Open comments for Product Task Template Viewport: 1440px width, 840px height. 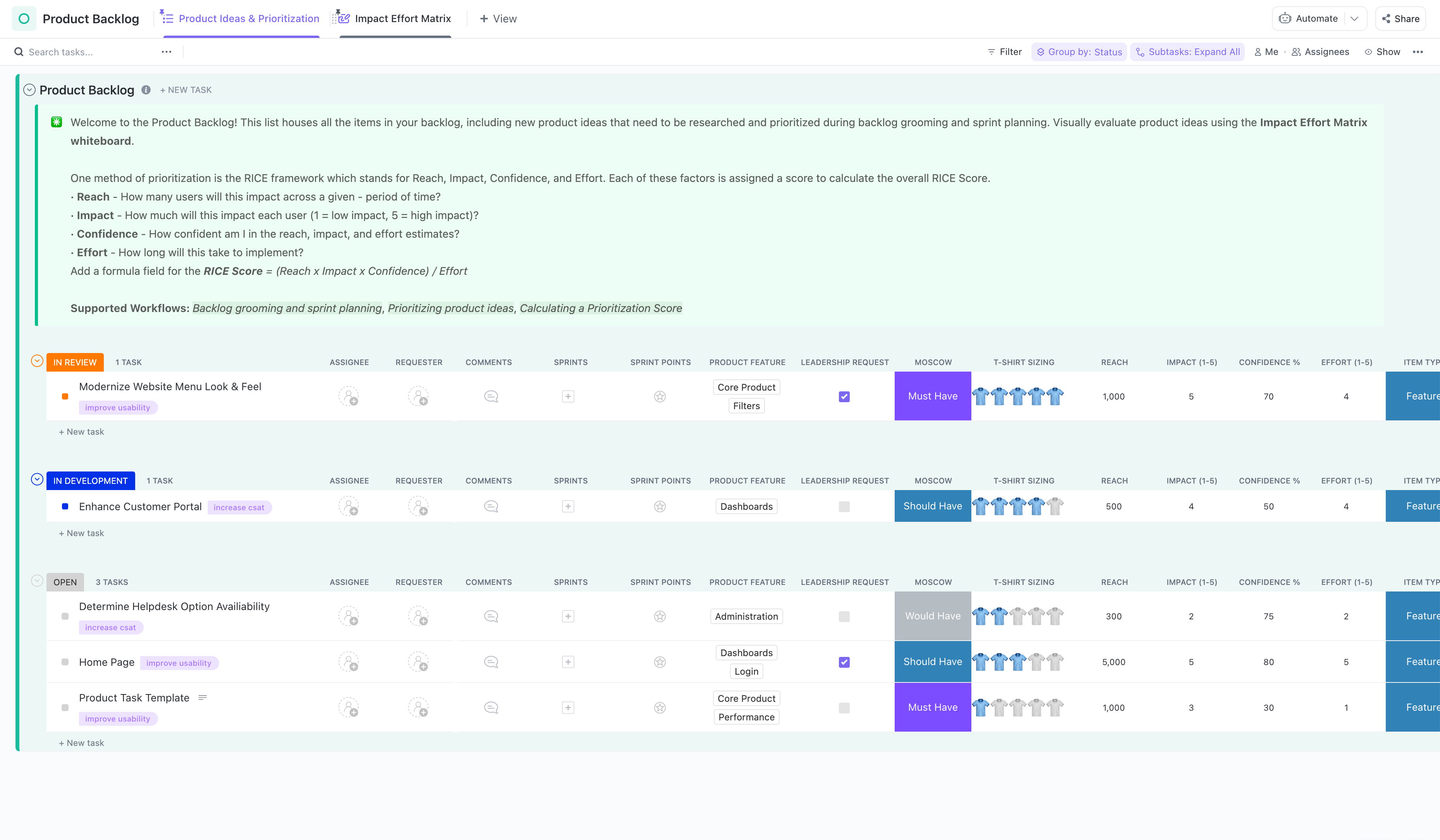pos(491,708)
